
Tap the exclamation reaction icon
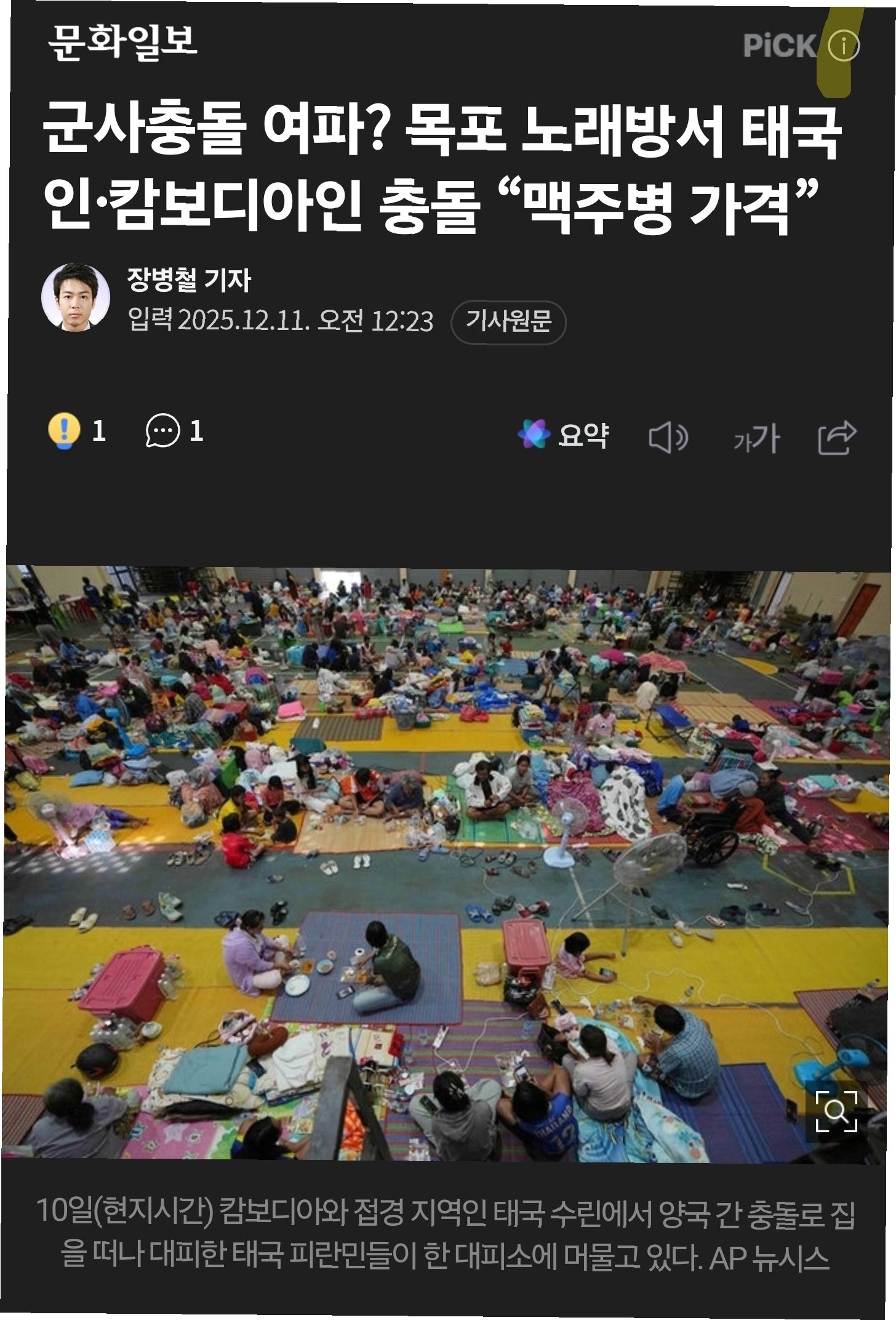[x=64, y=431]
